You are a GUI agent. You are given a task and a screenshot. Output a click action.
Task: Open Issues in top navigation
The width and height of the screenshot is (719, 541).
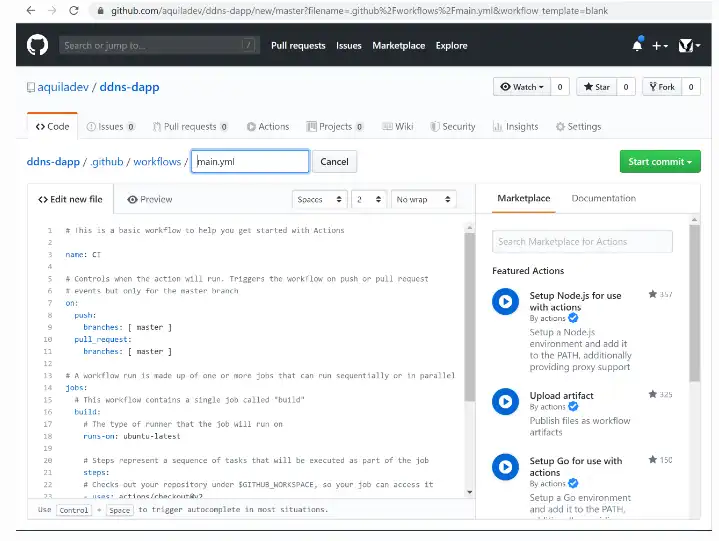348,45
